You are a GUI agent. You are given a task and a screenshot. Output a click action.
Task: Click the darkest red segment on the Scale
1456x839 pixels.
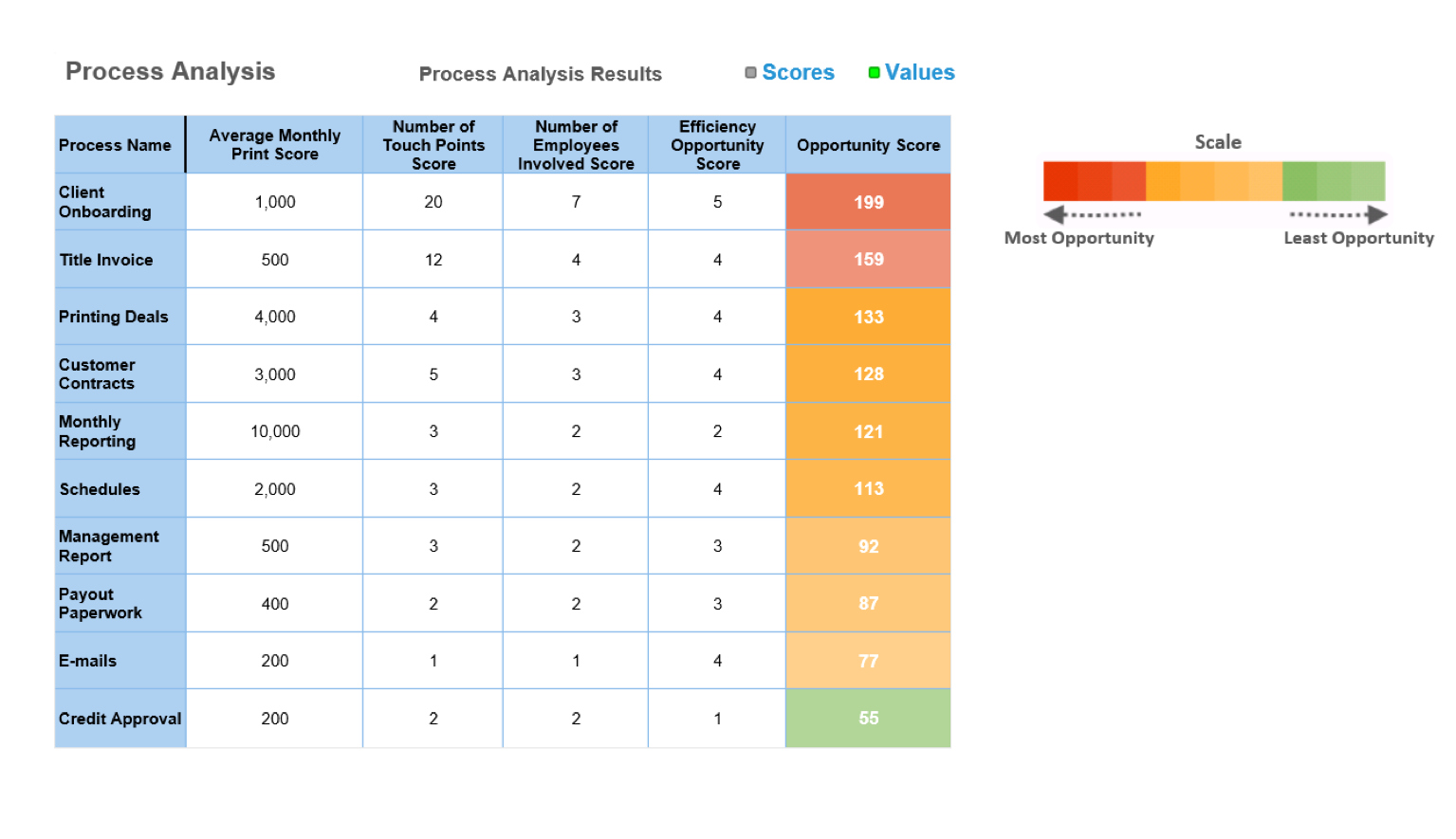(x=1060, y=181)
